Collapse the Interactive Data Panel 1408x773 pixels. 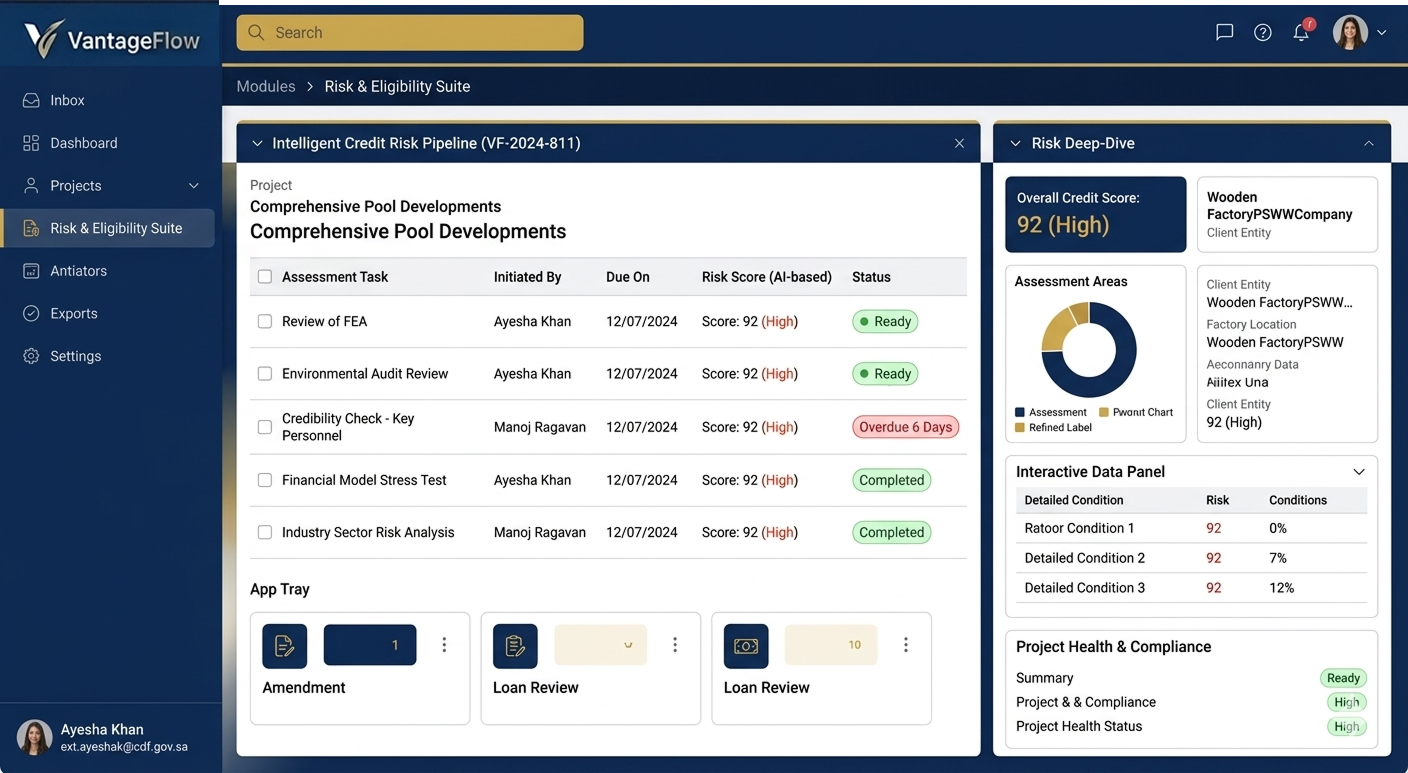point(1359,472)
